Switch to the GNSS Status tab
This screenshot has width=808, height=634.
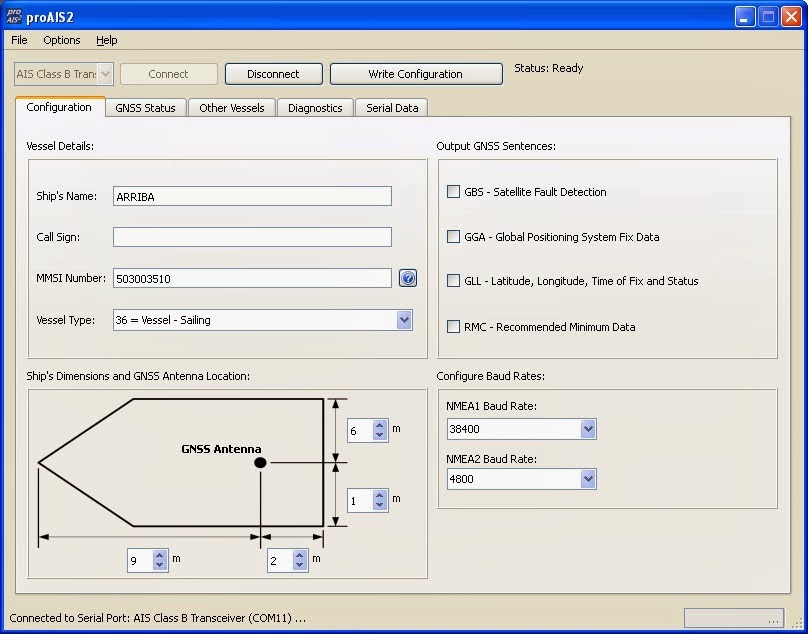coord(145,108)
